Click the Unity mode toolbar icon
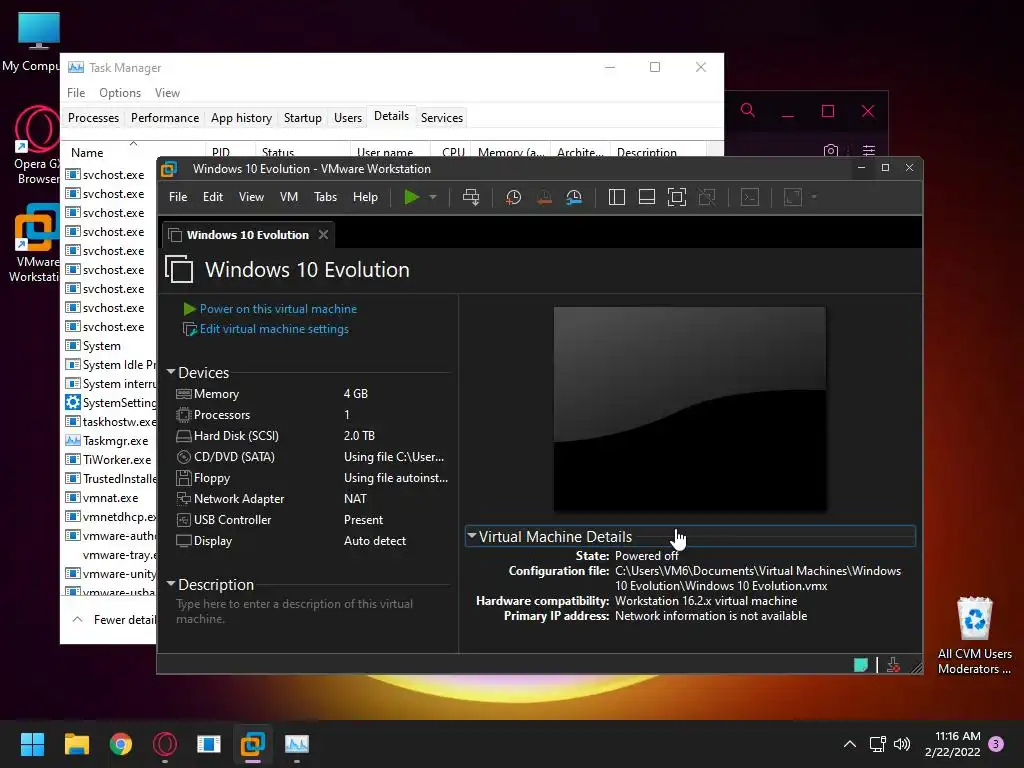1024x768 pixels. [x=707, y=197]
